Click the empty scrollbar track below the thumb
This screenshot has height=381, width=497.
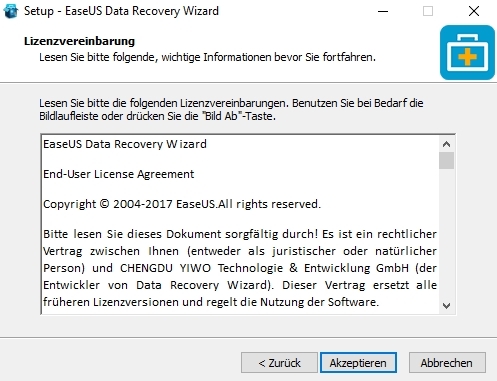(446, 233)
